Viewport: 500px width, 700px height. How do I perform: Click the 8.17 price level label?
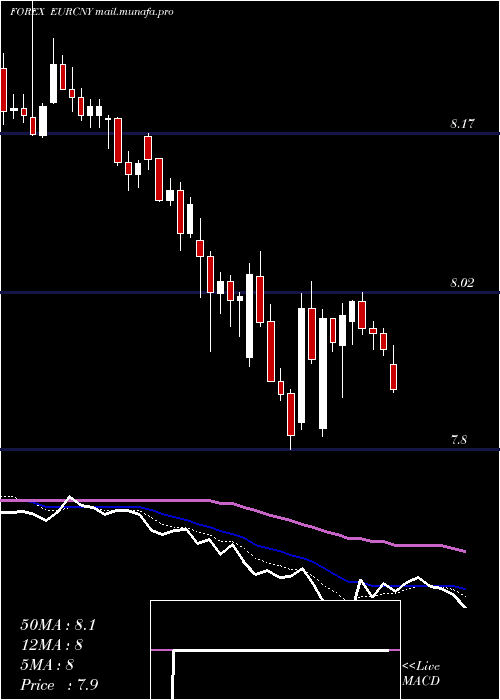tap(462, 124)
